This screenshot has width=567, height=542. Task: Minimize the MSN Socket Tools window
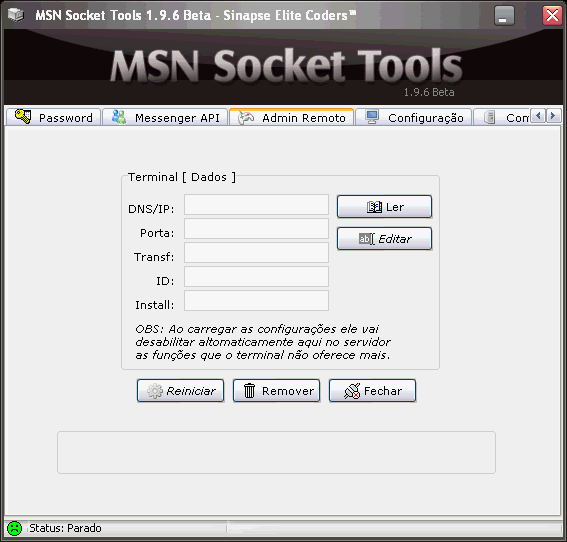coord(504,16)
